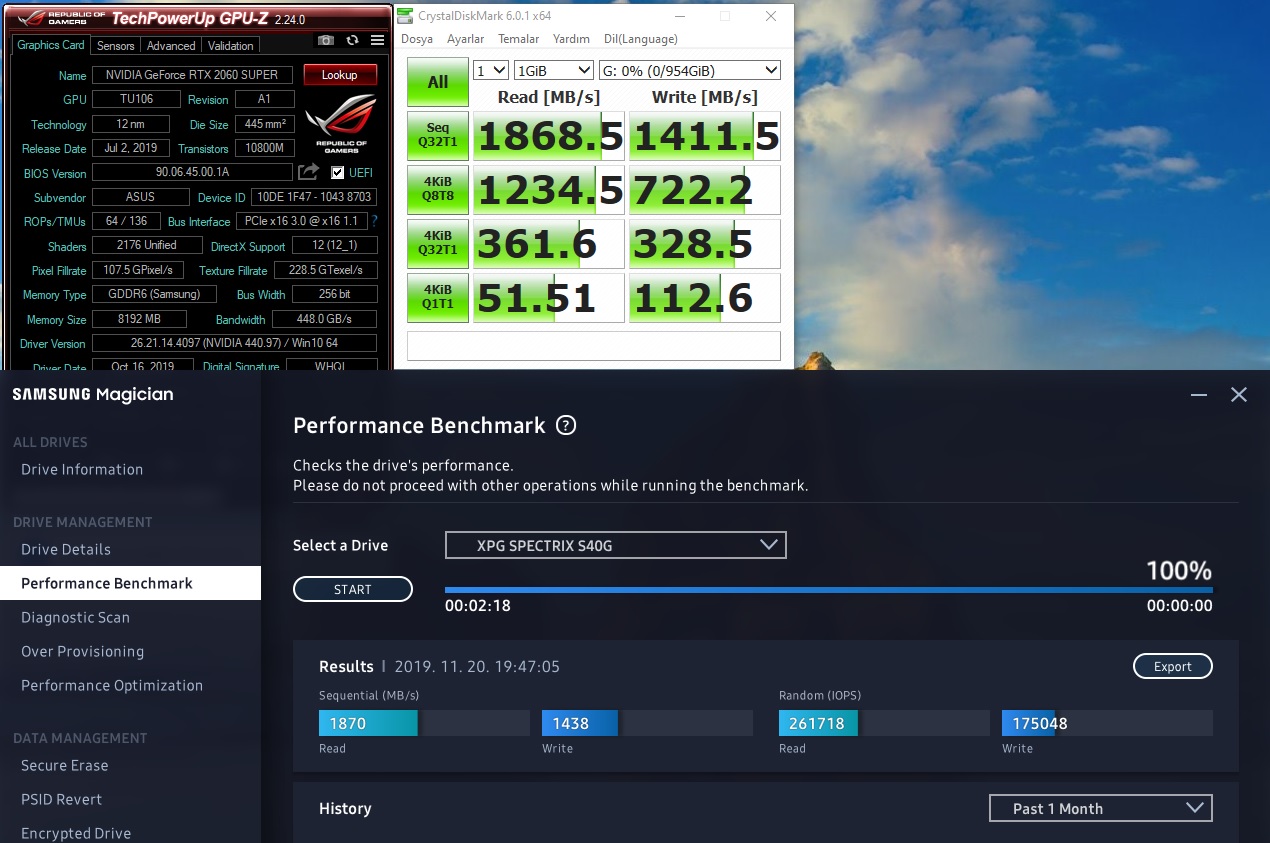Click the Seq read result 1868.5

tap(549, 136)
